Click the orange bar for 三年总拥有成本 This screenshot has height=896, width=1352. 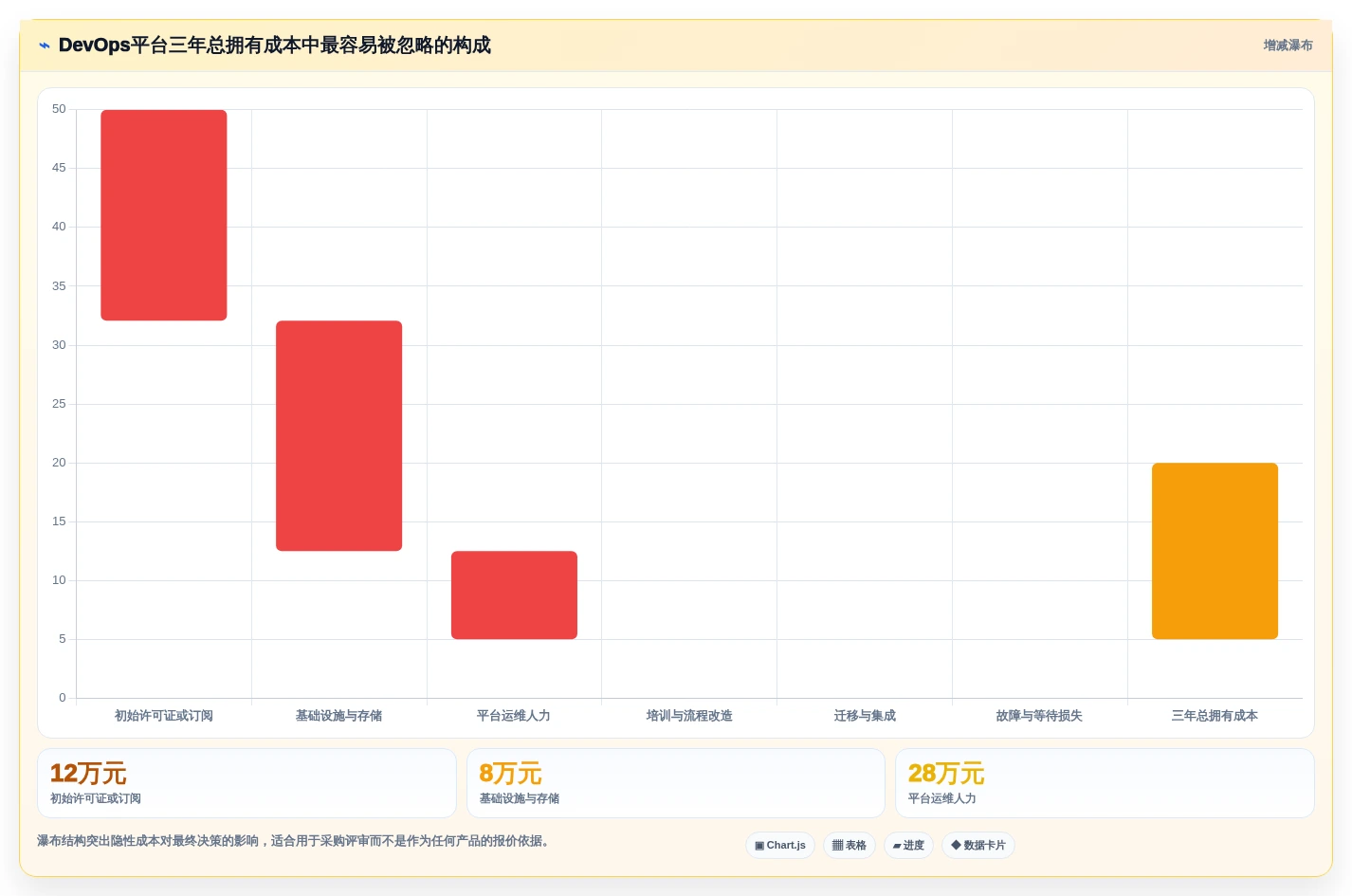click(1215, 551)
